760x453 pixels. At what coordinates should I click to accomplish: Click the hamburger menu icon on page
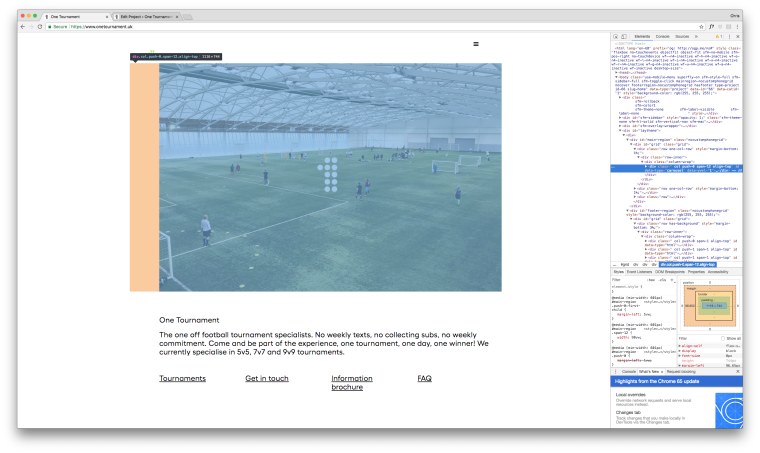475,44
